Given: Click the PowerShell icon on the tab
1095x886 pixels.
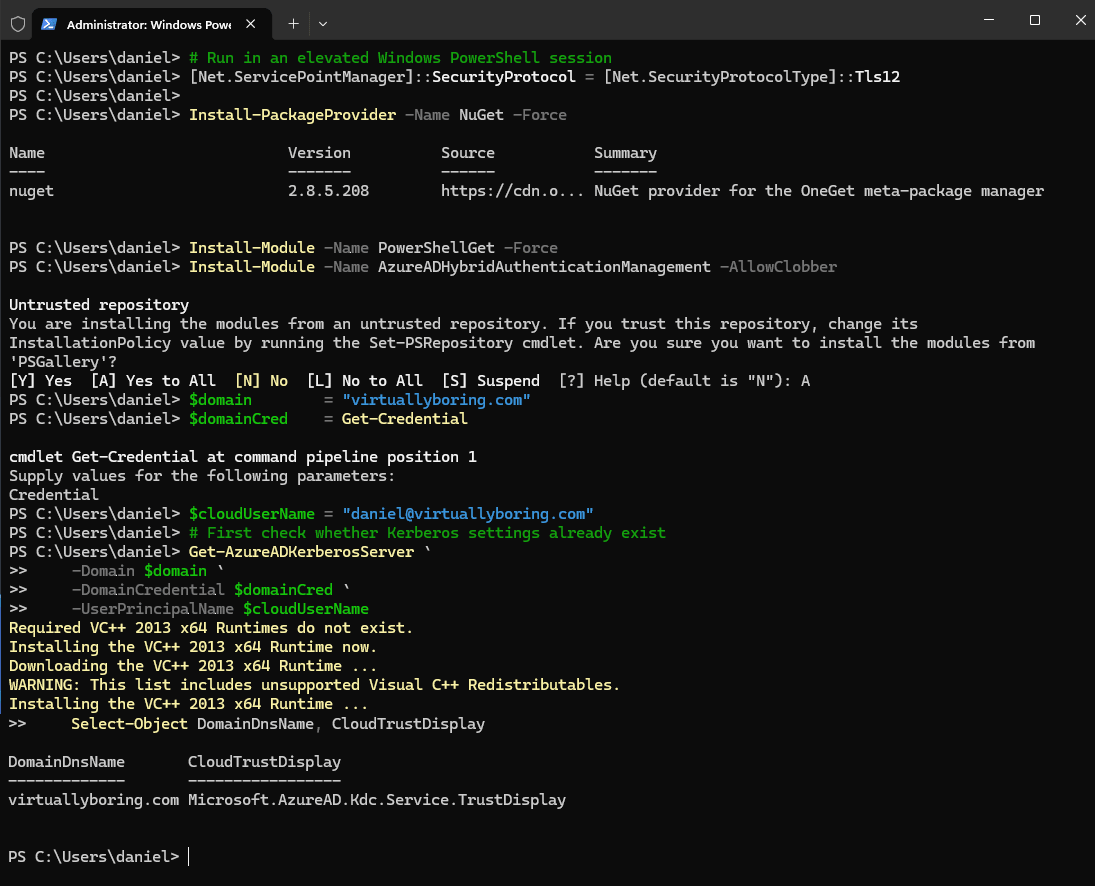Looking at the screenshot, I should tap(49, 24).
